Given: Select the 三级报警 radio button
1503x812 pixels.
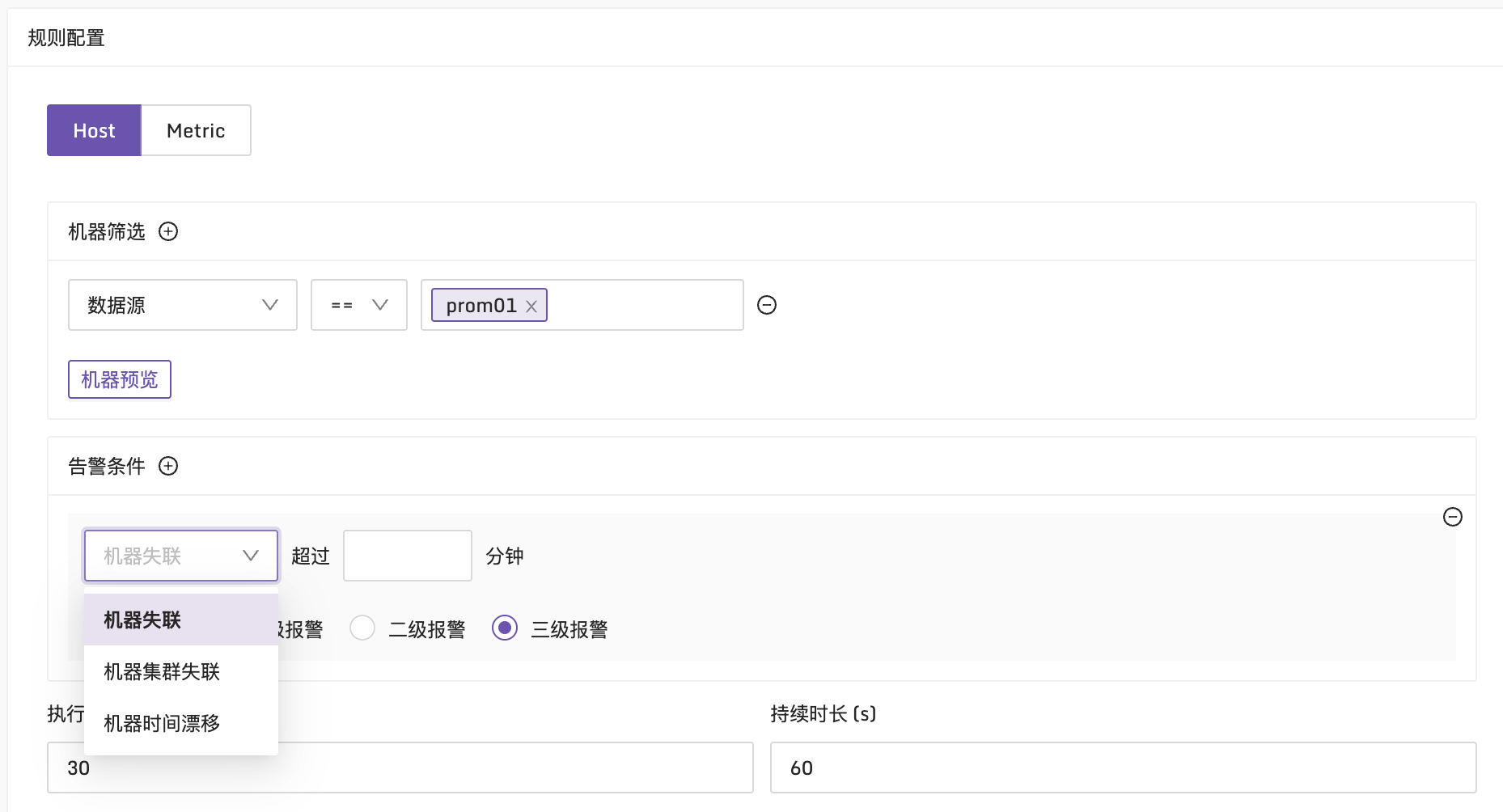Looking at the screenshot, I should pos(505,628).
